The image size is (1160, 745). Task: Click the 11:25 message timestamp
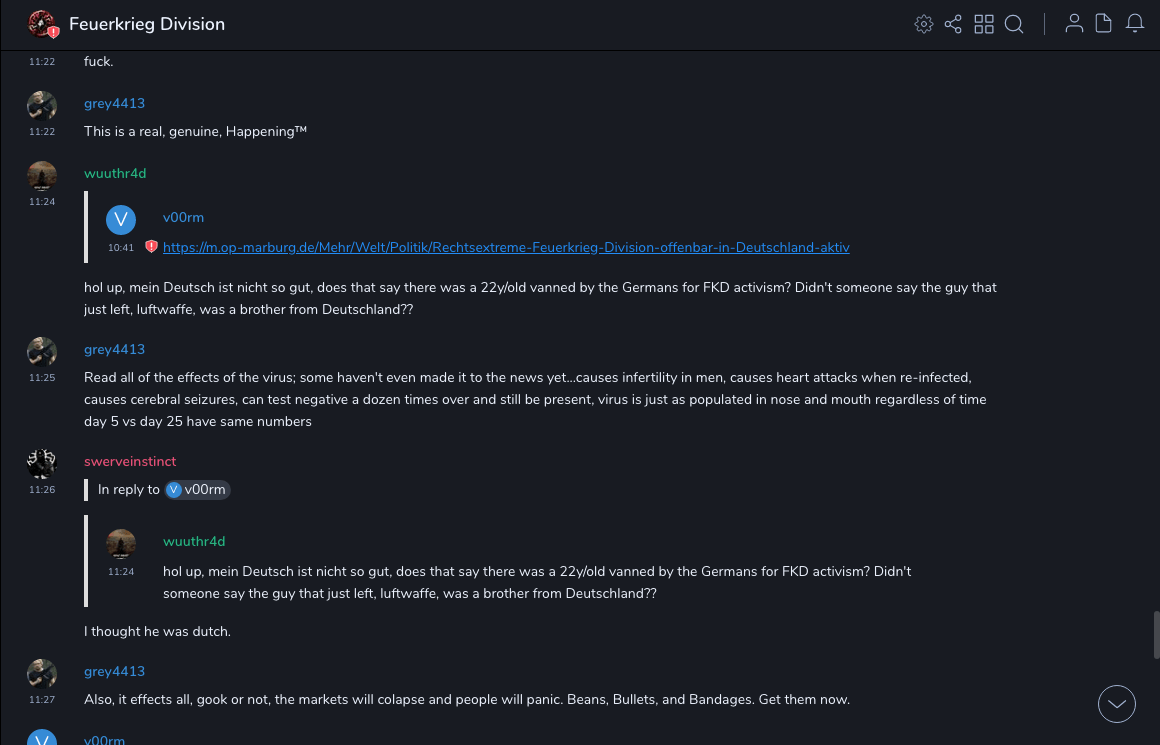tap(42, 378)
